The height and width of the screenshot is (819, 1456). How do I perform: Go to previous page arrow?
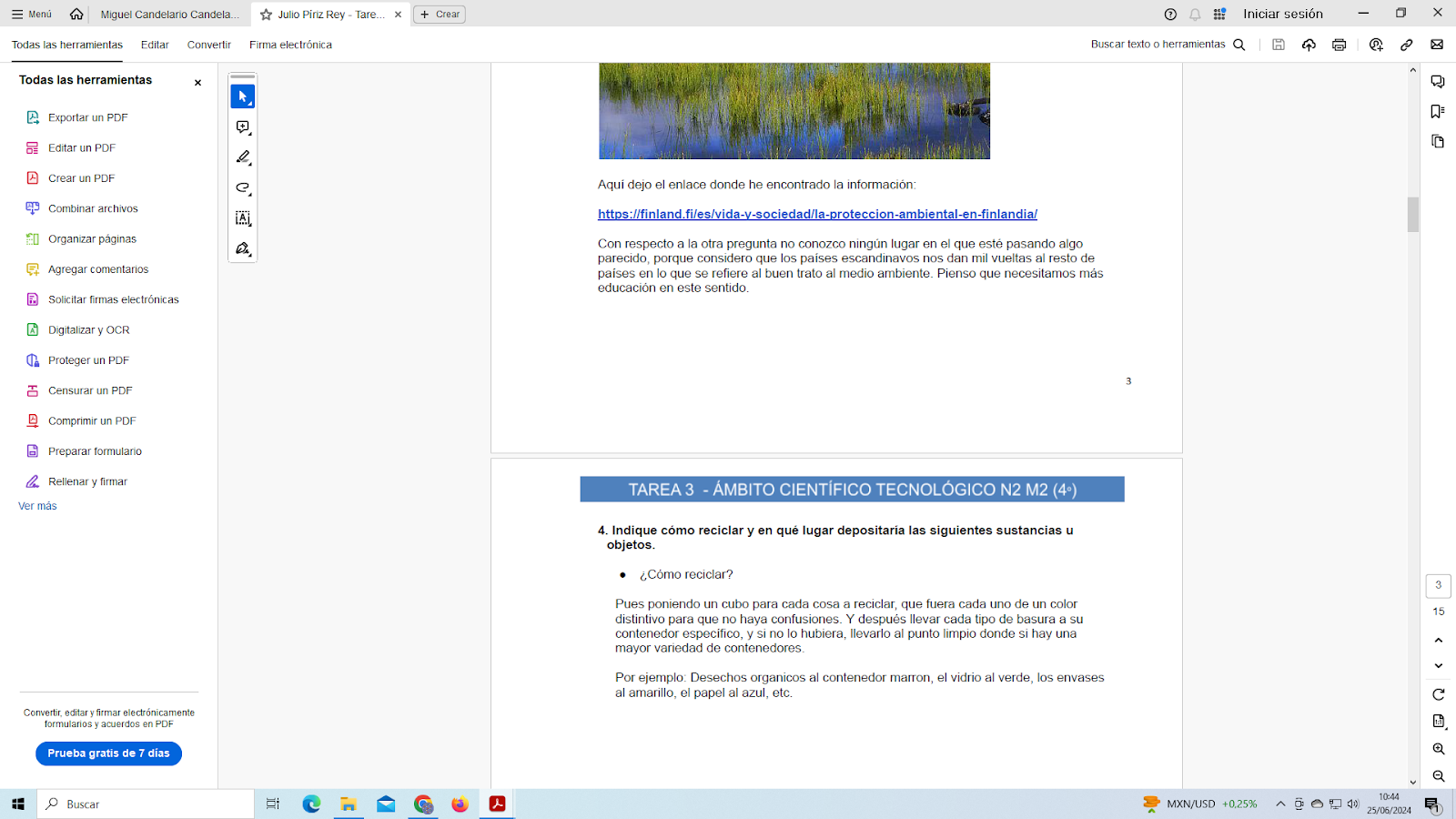click(1439, 641)
